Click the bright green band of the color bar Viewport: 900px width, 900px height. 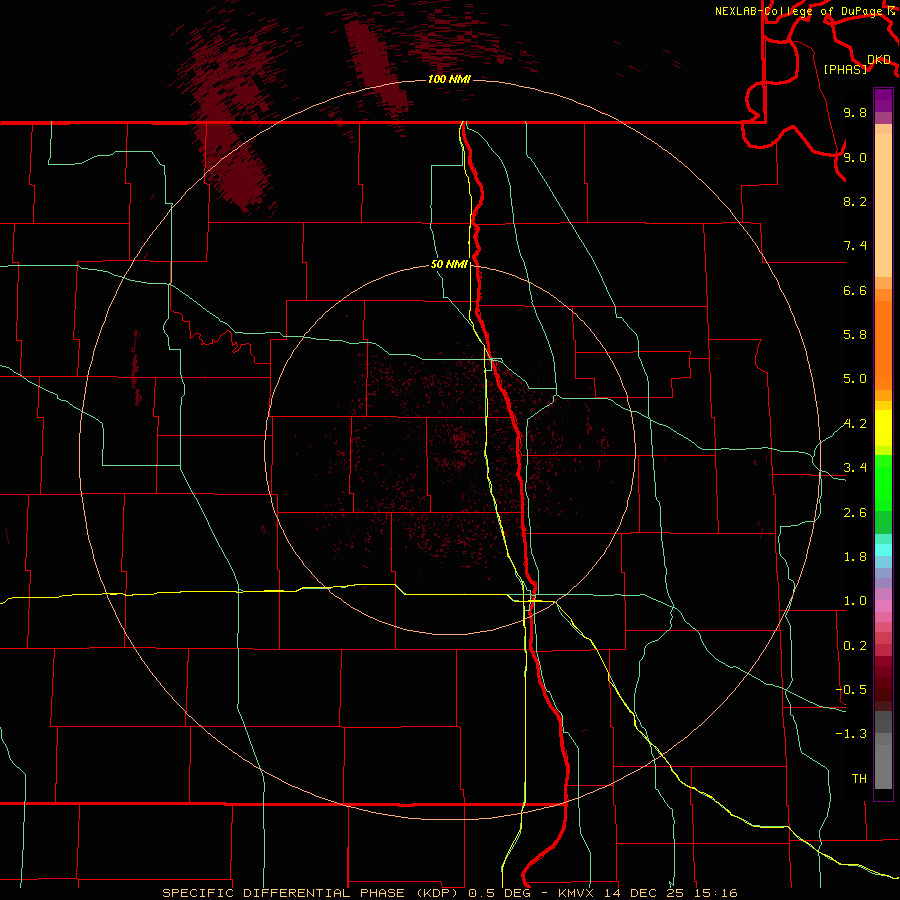[x=883, y=482]
